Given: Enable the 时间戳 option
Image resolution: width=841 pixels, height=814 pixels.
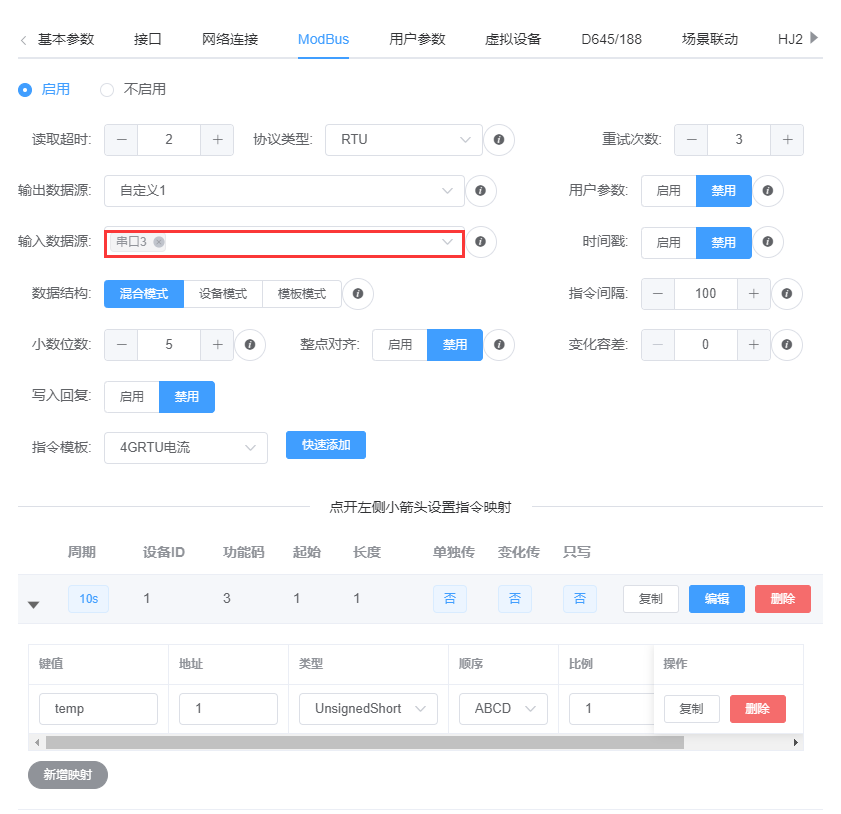Looking at the screenshot, I should coord(668,243).
